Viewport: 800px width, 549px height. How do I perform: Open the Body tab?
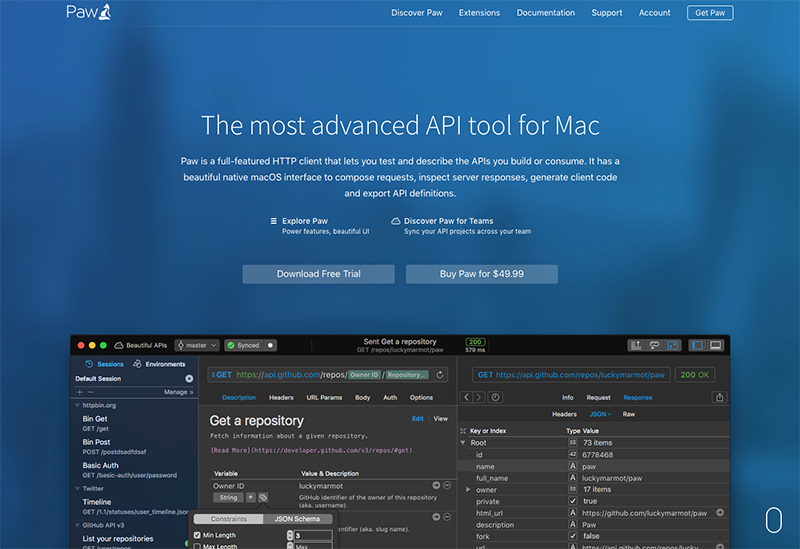362,397
